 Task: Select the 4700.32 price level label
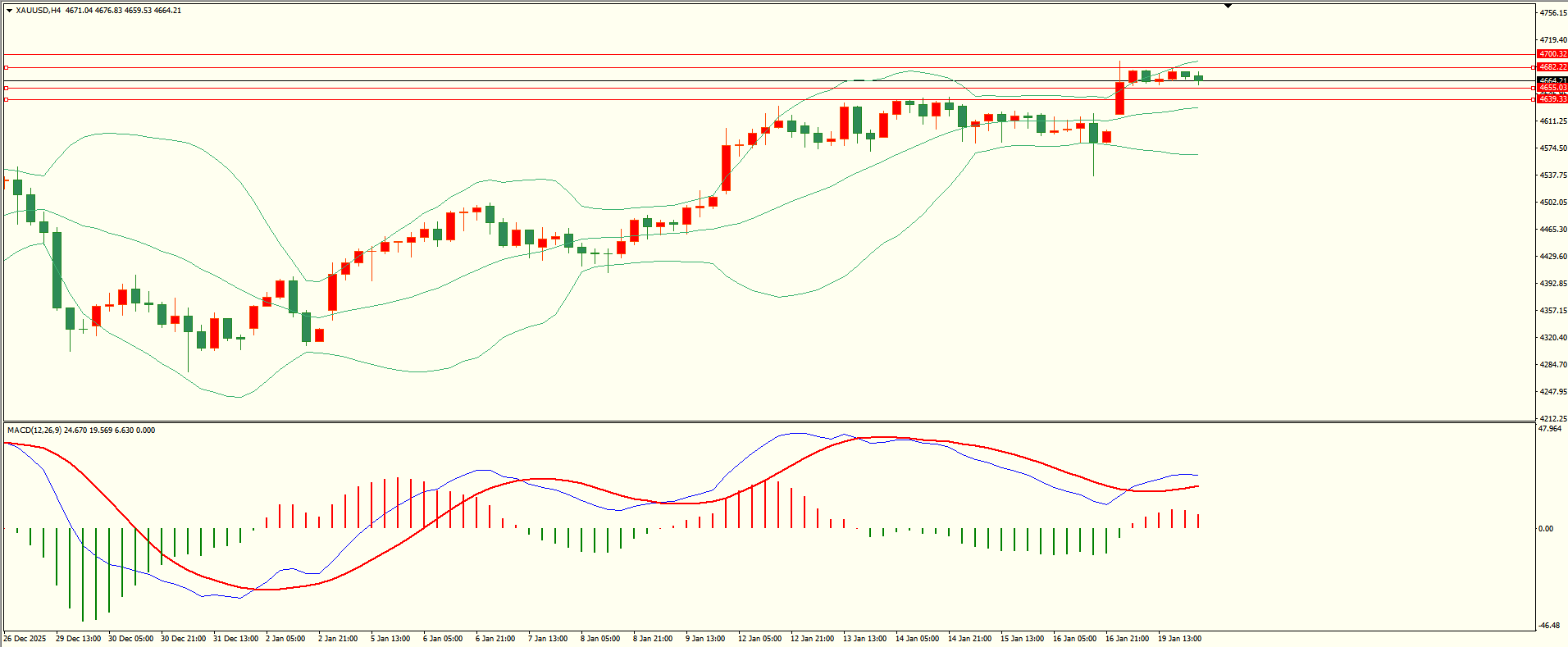(x=1552, y=54)
